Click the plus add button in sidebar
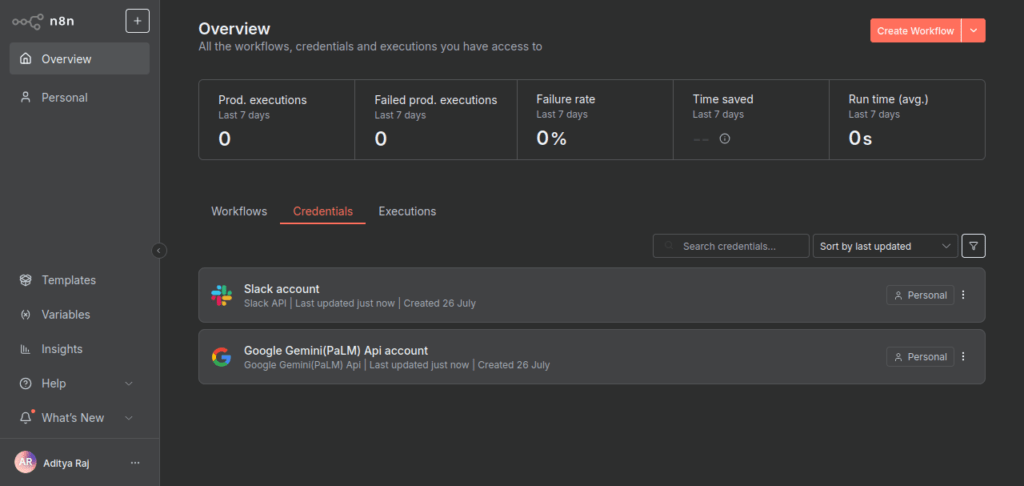The height and width of the screenshot is (486, 1024). tap(137, 20)
